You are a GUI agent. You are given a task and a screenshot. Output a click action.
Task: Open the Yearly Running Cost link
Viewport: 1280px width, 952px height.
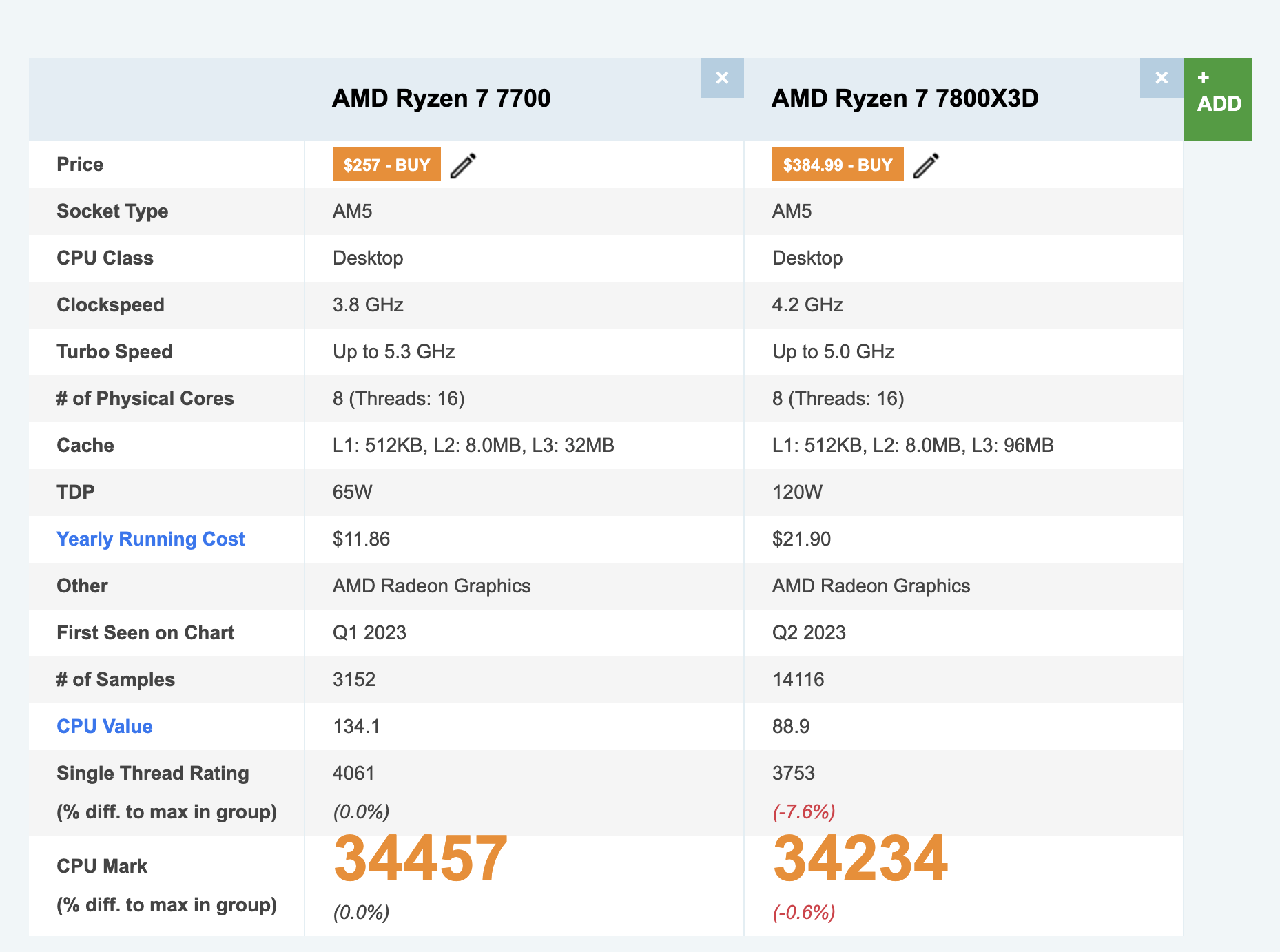click(151, 539)
